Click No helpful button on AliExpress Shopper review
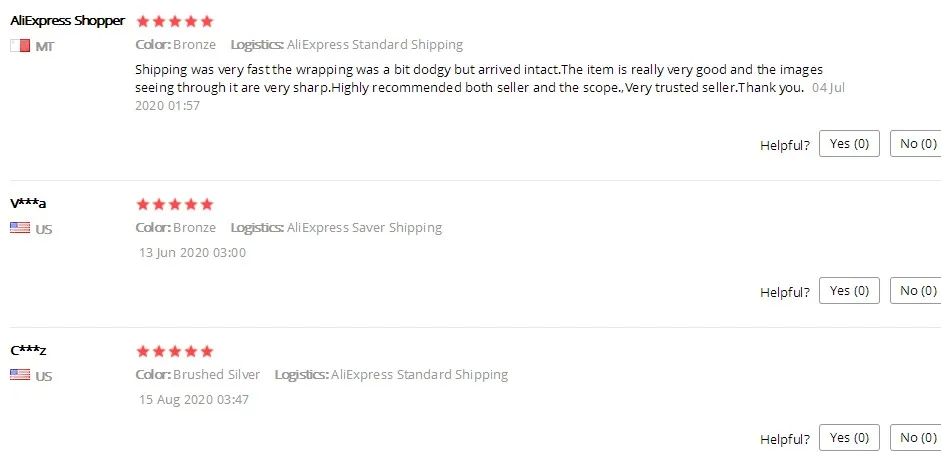The image size is (941, 469). [x=916, y=144]
